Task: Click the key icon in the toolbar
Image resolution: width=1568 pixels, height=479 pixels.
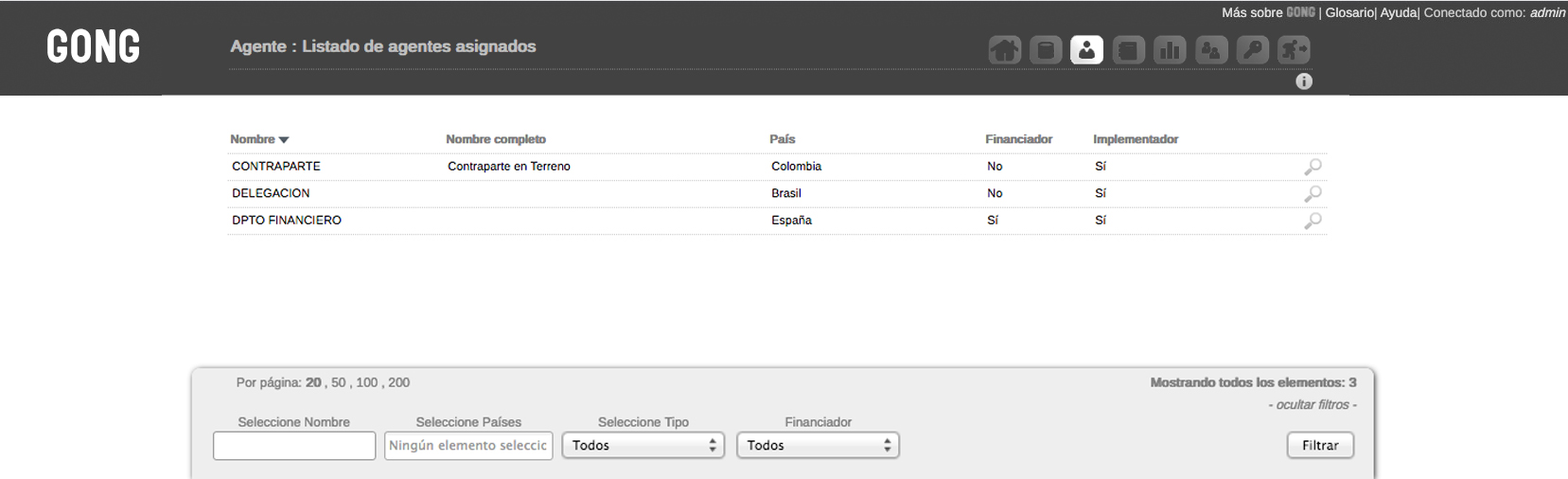Action: 1253,50
